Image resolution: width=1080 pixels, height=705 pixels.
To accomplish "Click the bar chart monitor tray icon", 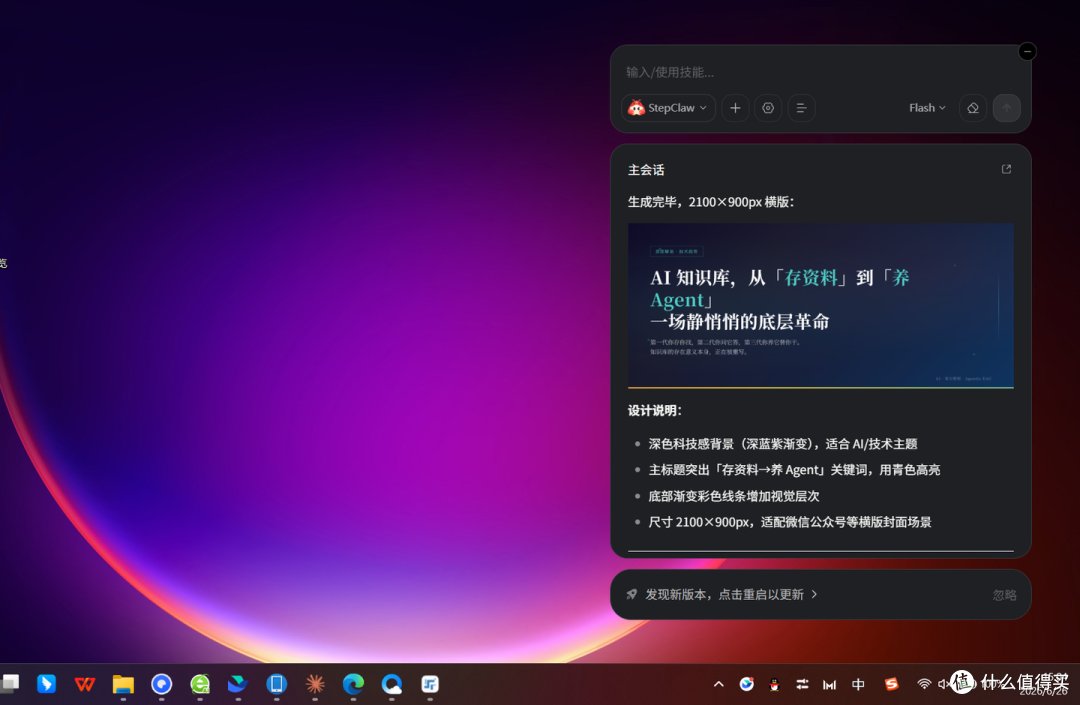I will 829,684.
